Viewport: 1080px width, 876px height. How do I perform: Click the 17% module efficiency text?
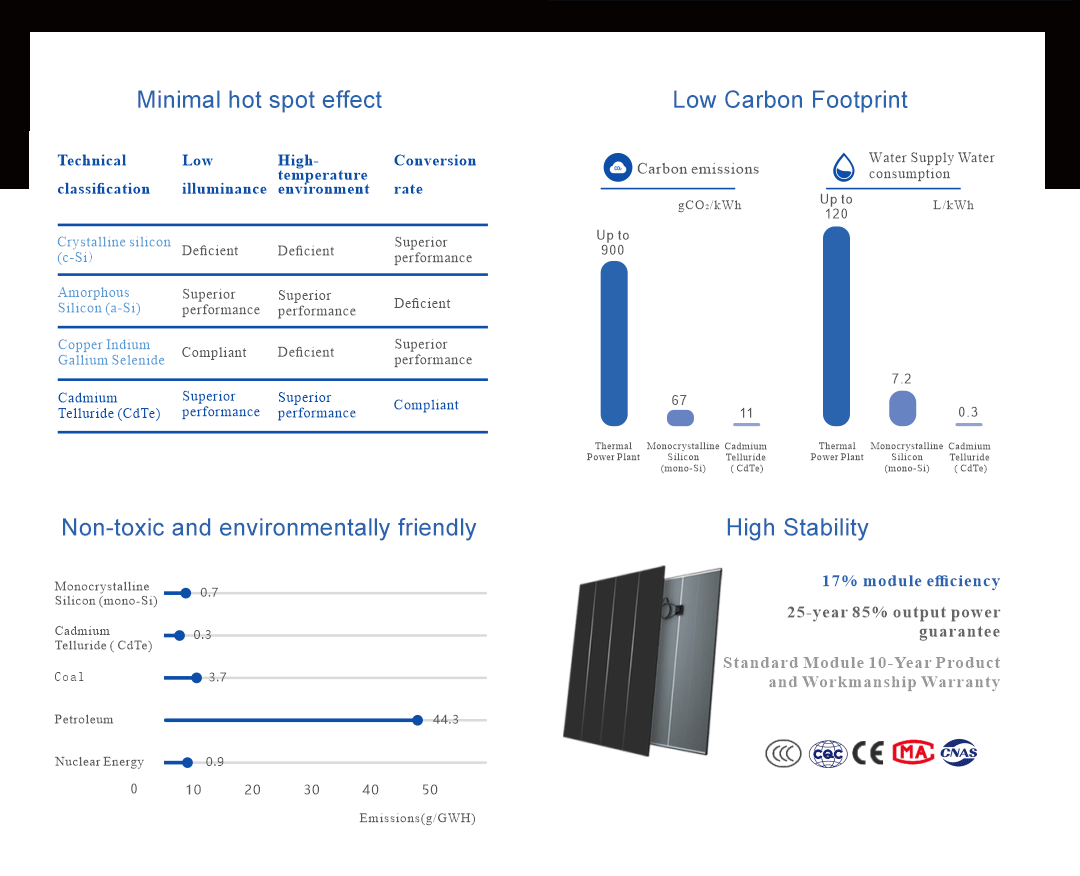(x=910, y=581)
